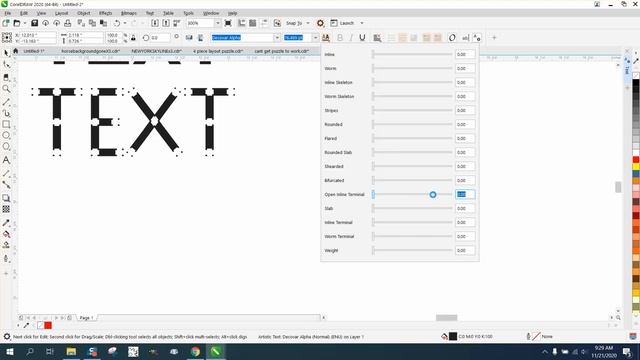Expand the Launch dropdown
640x360 pixels.
(362, 23)
